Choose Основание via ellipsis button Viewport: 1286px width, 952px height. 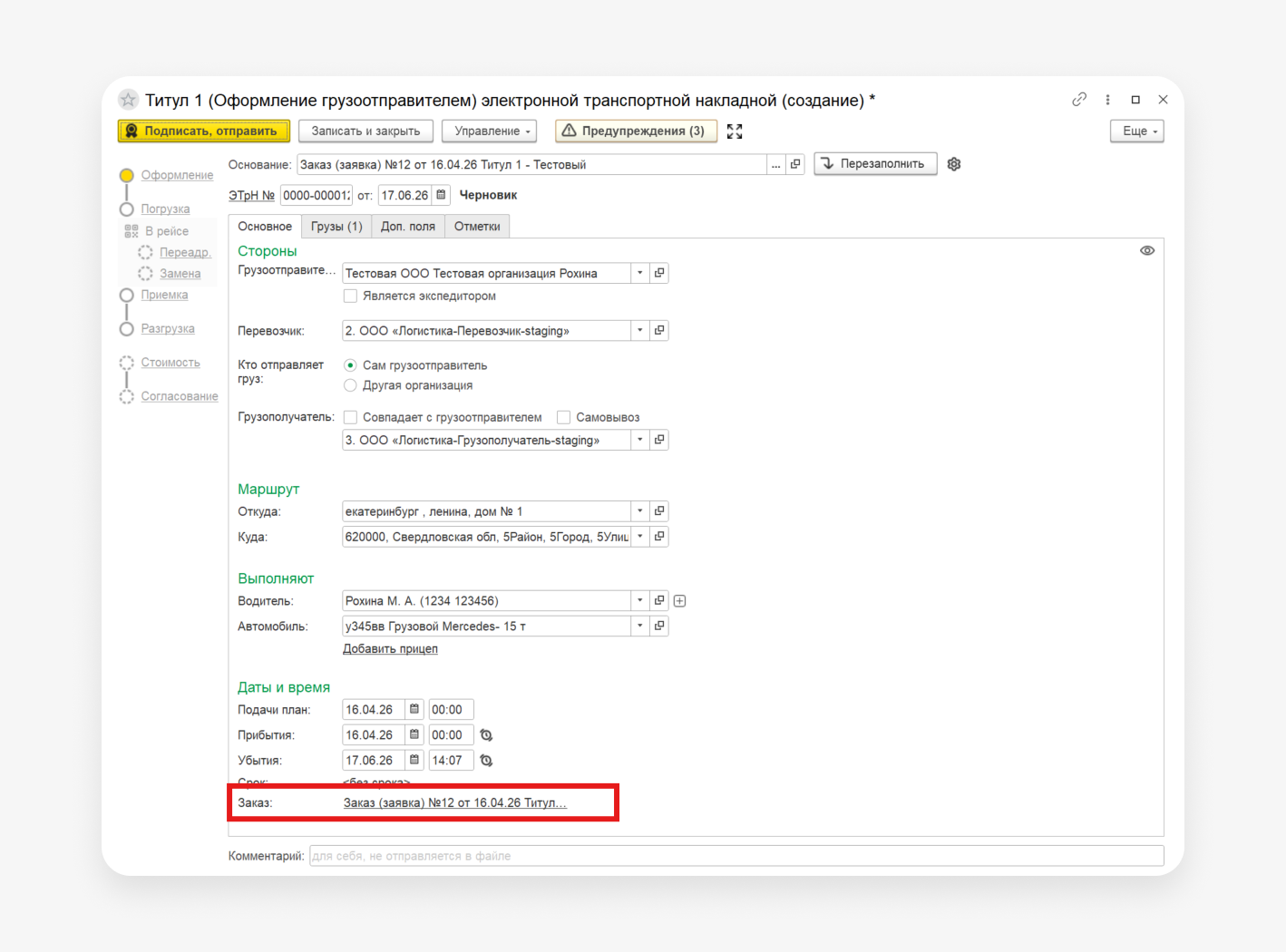(x=776, y=164)
